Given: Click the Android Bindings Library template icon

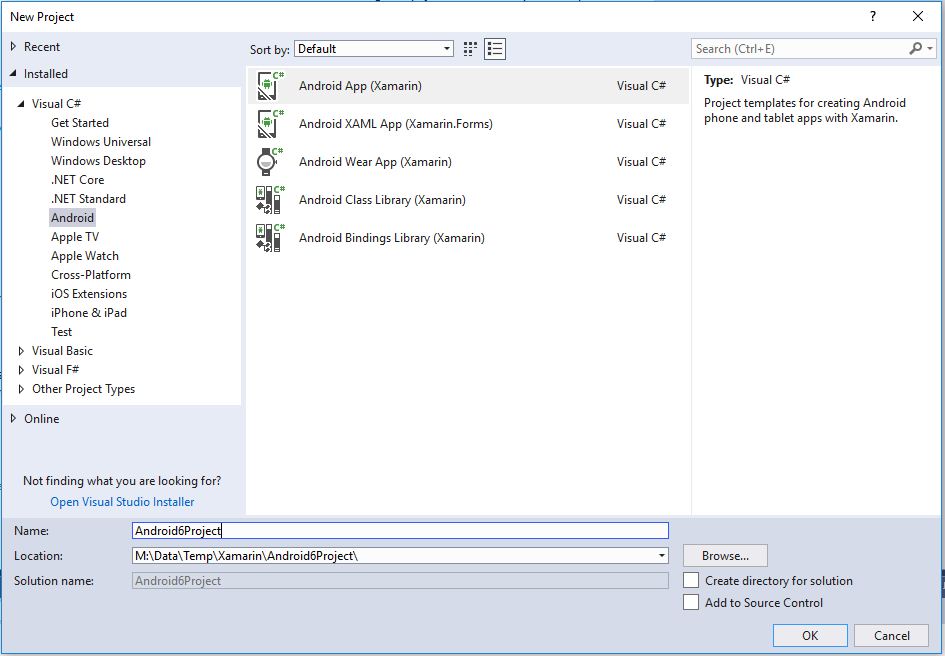Looking at the screenshot, I should click(x=270, y=238).
